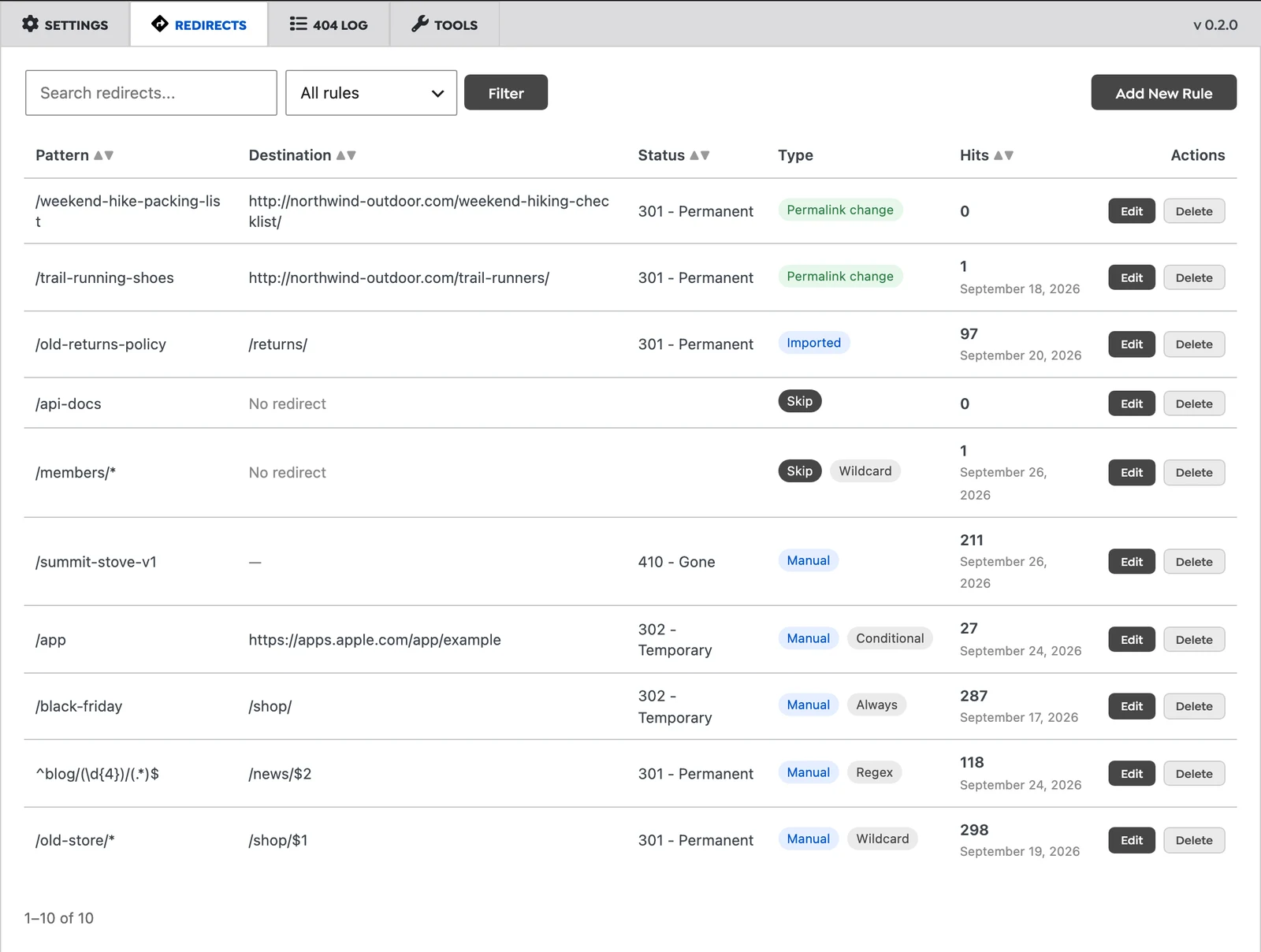Click the /returns/ destination cell
1261x952 pixels.
point(278,344)
